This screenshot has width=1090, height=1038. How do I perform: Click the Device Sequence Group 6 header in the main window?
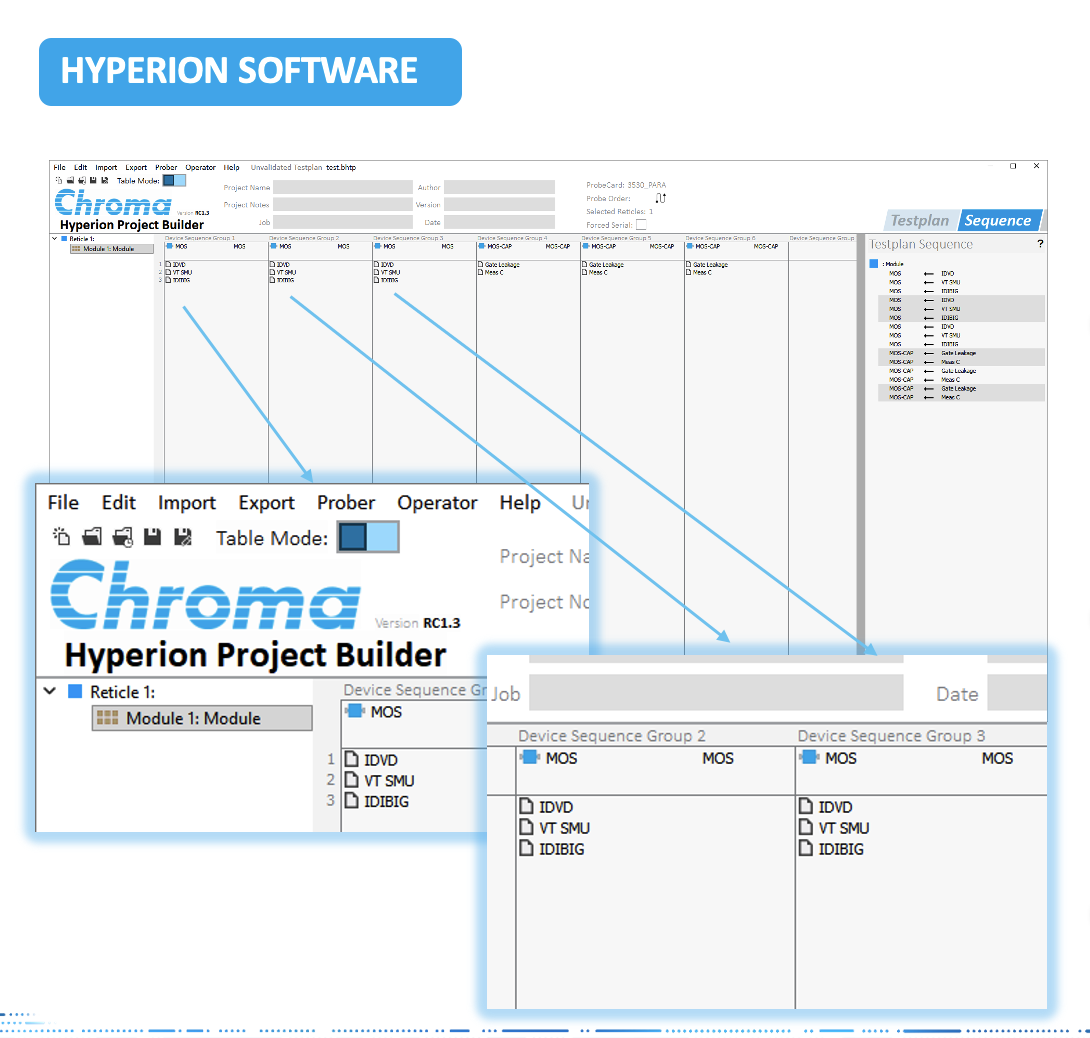[x=720, y=238]
